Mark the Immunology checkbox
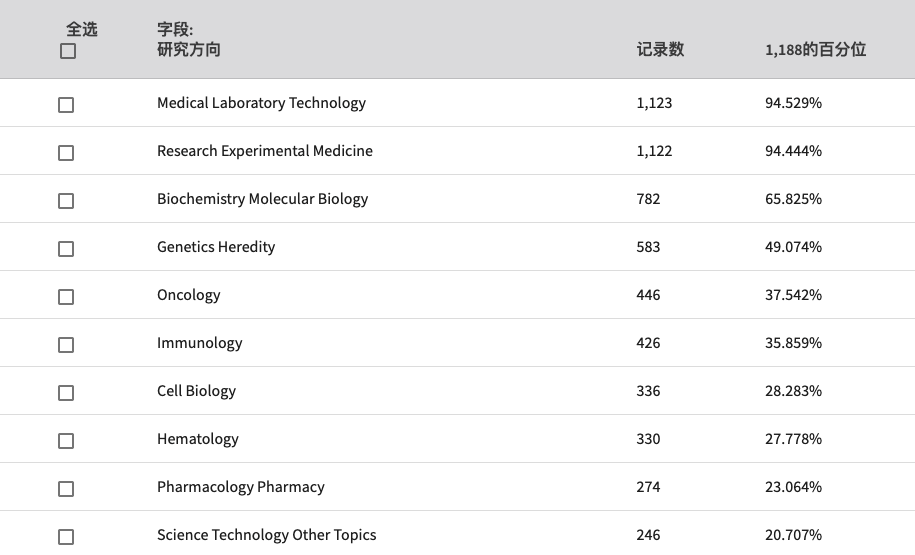The image size is (915, 555). tap(66, 345)
